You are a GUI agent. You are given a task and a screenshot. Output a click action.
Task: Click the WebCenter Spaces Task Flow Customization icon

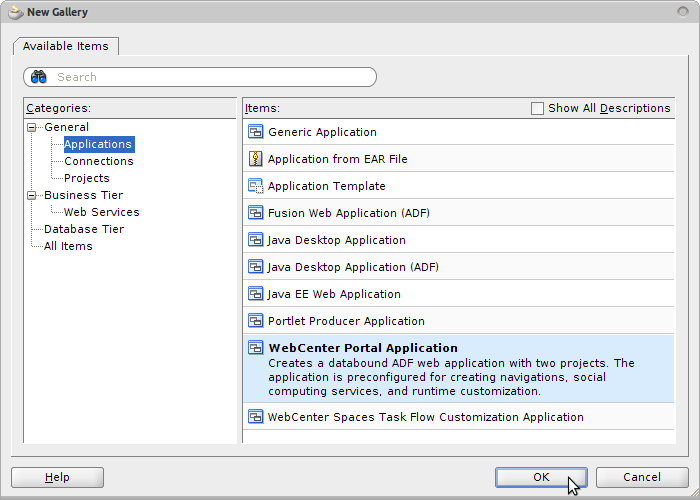click(255, 417)
